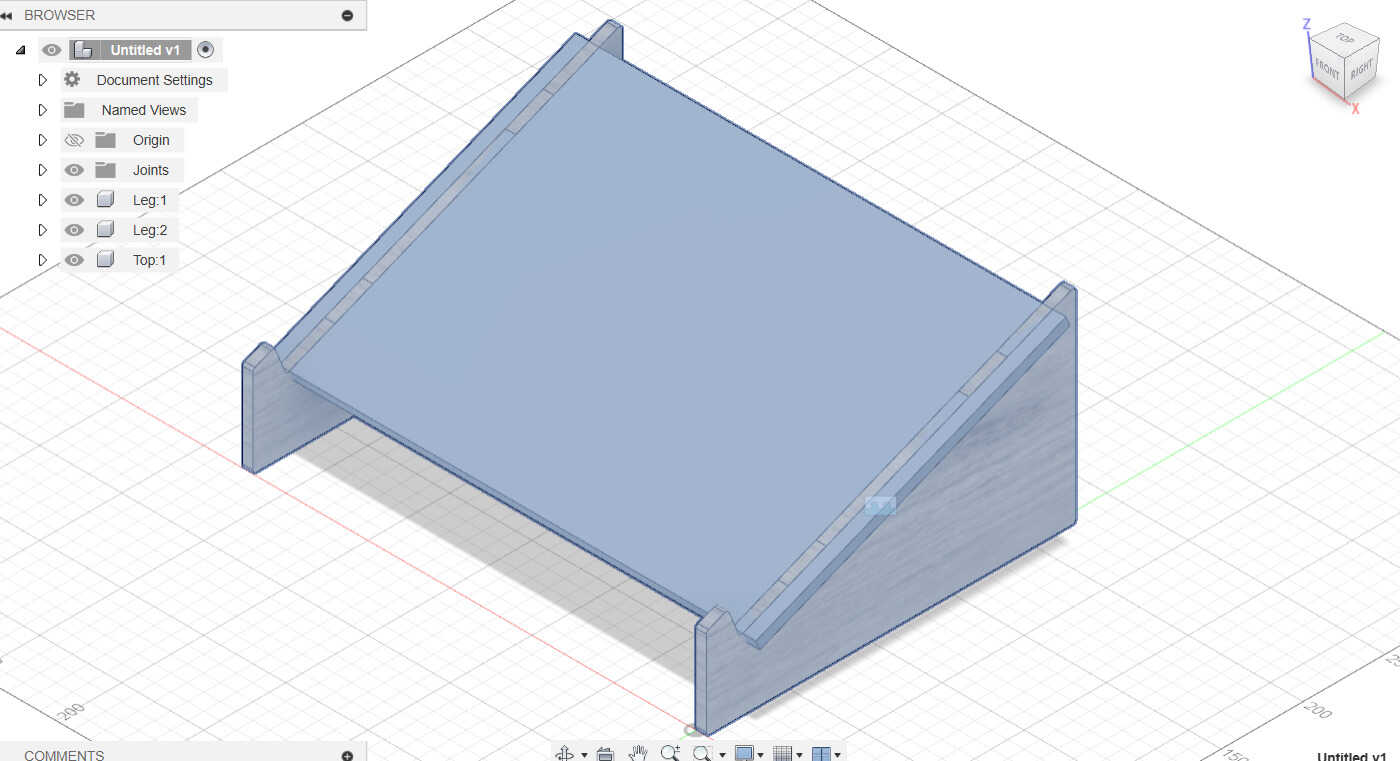1400x761 pixels.
Task: Hide the Top:1 component
Action: point(74,260)
